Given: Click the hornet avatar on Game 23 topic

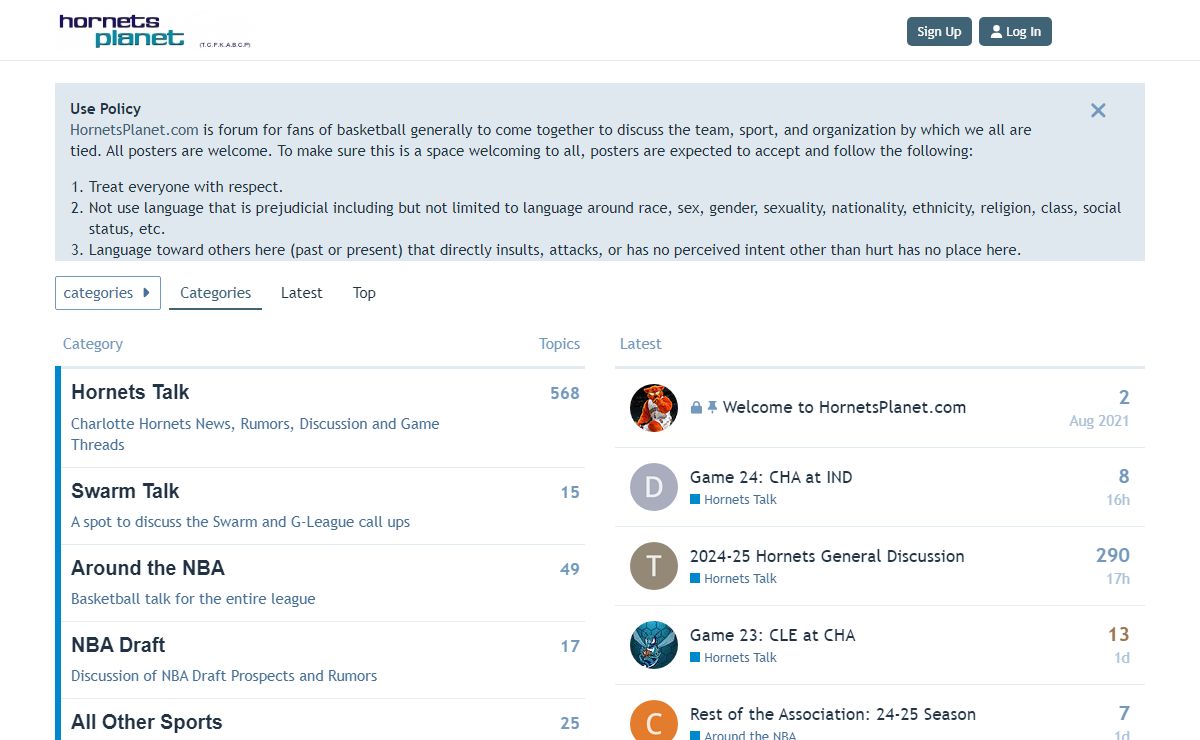Looking at the screenshot, I should coord(654,645).
